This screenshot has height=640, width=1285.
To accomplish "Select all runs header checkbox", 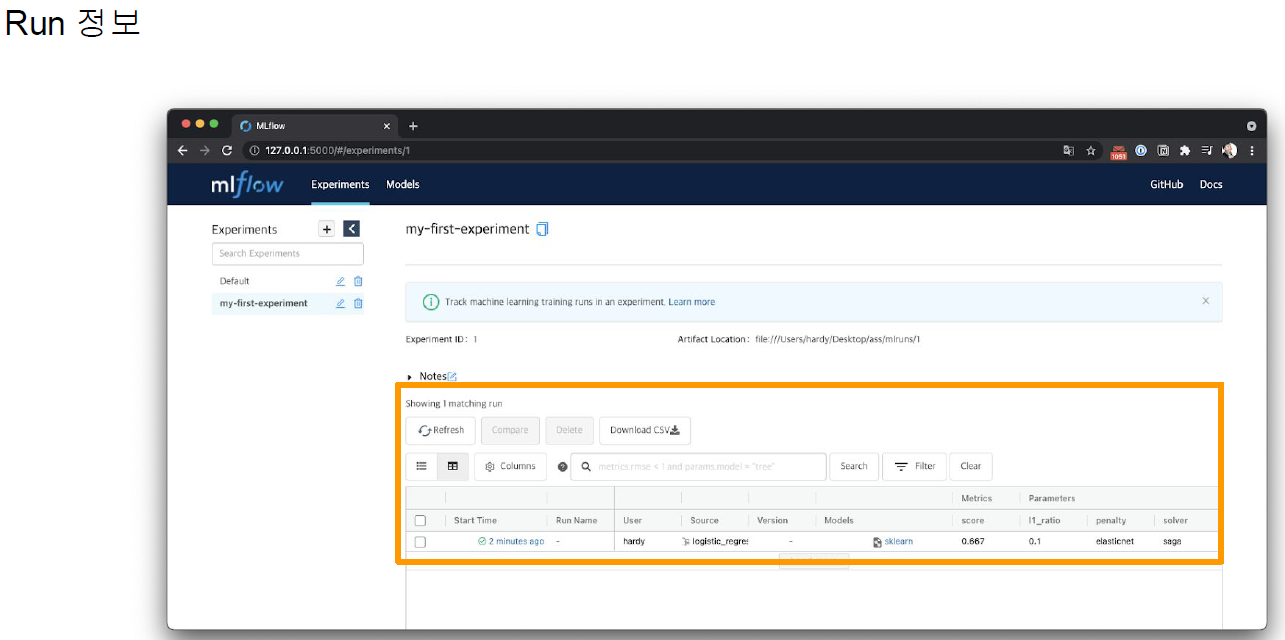I will coord(420,521).
